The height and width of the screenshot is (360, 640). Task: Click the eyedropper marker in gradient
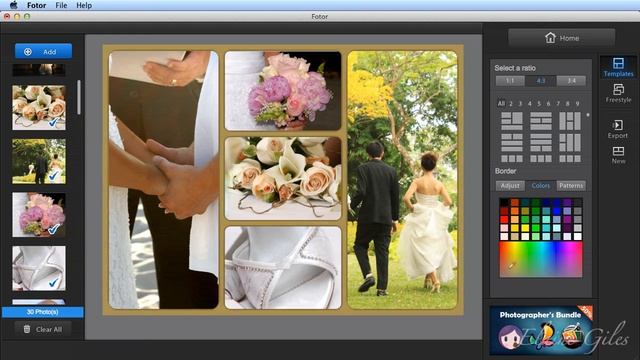511,266
